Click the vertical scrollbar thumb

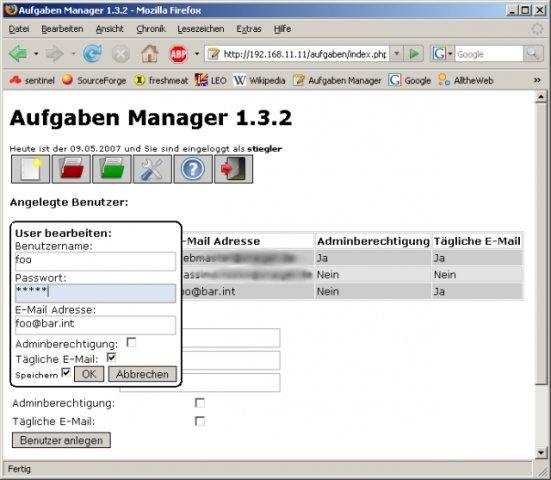click(541, 244)
